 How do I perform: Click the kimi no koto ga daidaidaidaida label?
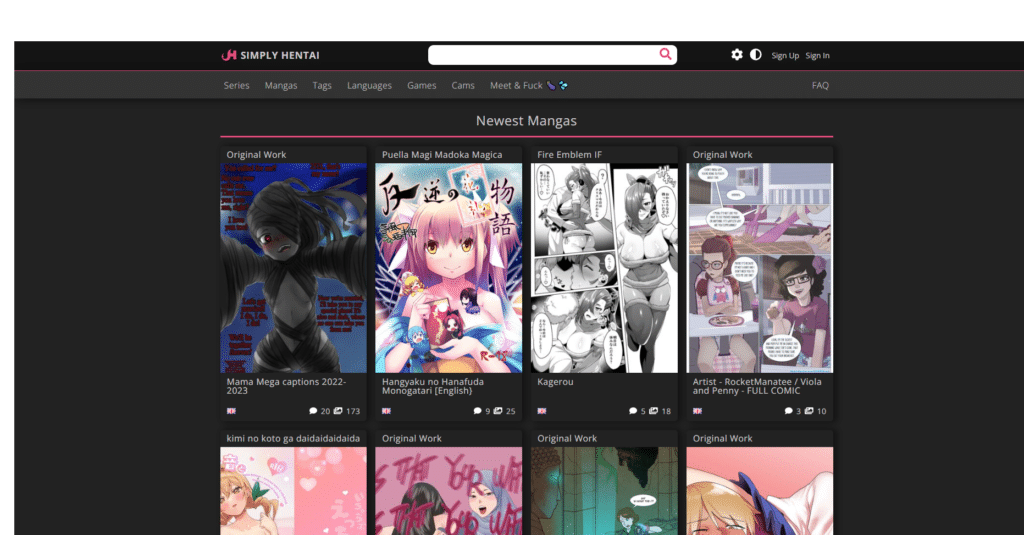click(x=293, y=438)
